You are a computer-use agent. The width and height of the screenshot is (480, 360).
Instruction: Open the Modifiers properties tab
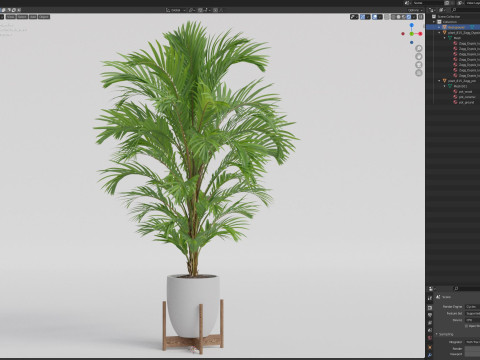click(x=430, y=355)
